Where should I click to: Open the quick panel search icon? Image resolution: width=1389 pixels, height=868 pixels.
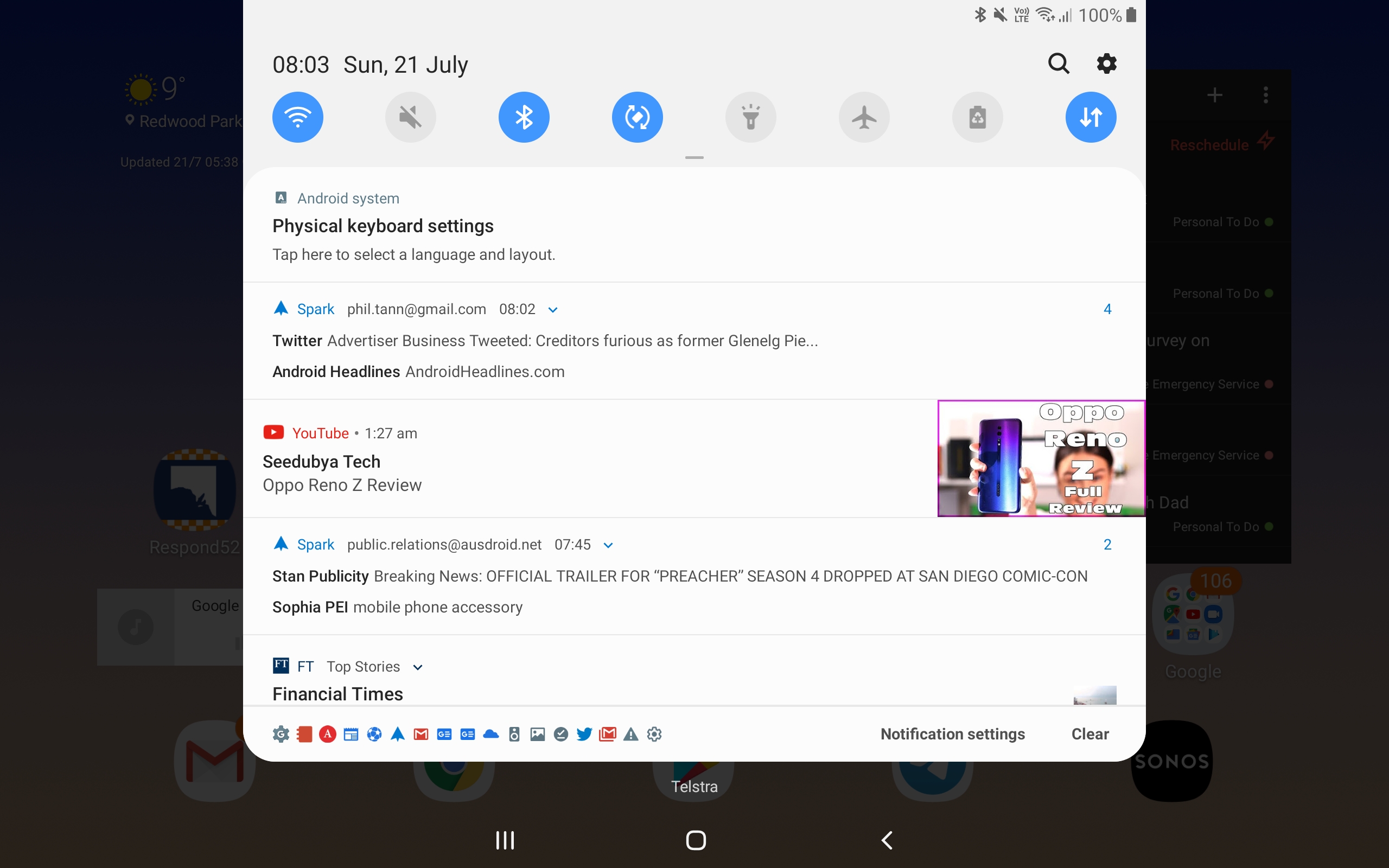coord(1059,63)
